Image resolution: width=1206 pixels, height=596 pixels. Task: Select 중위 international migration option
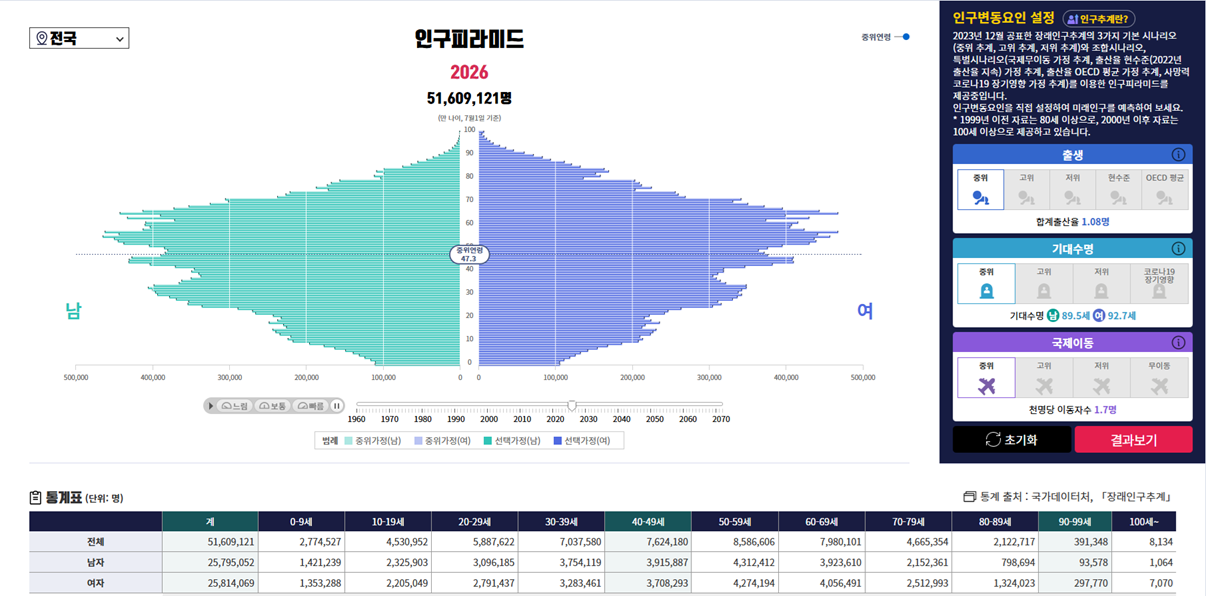tap(986, 378)
